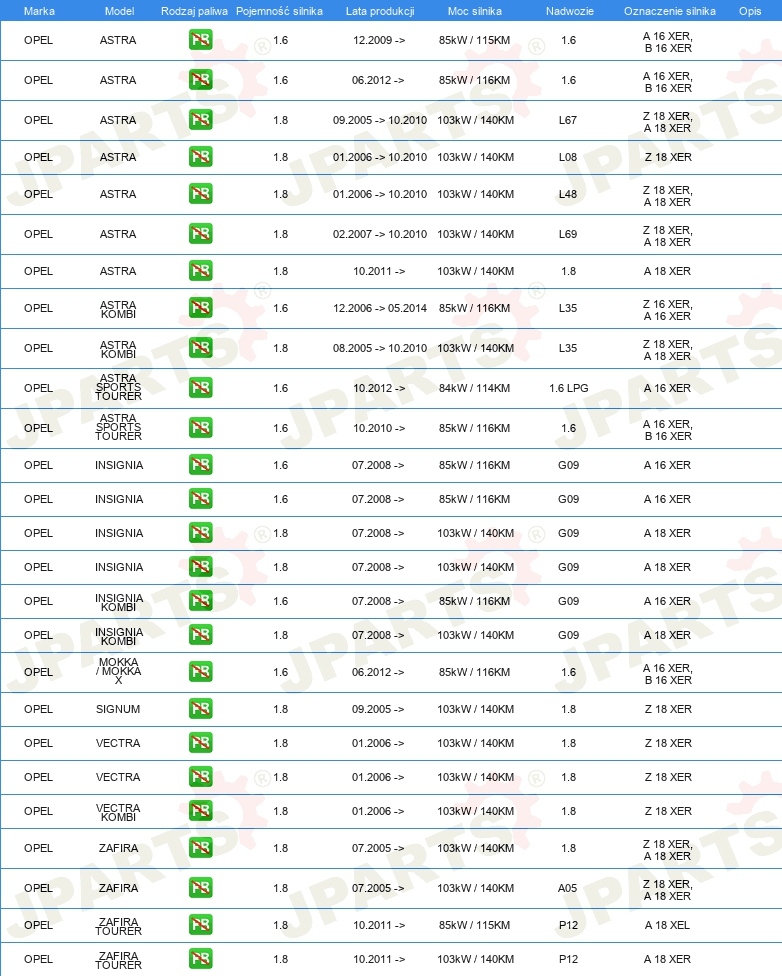Viewport: 782px width, 976px height.
Task: Click the Oznaczenie silnika column header
Action: click(670, 11)
